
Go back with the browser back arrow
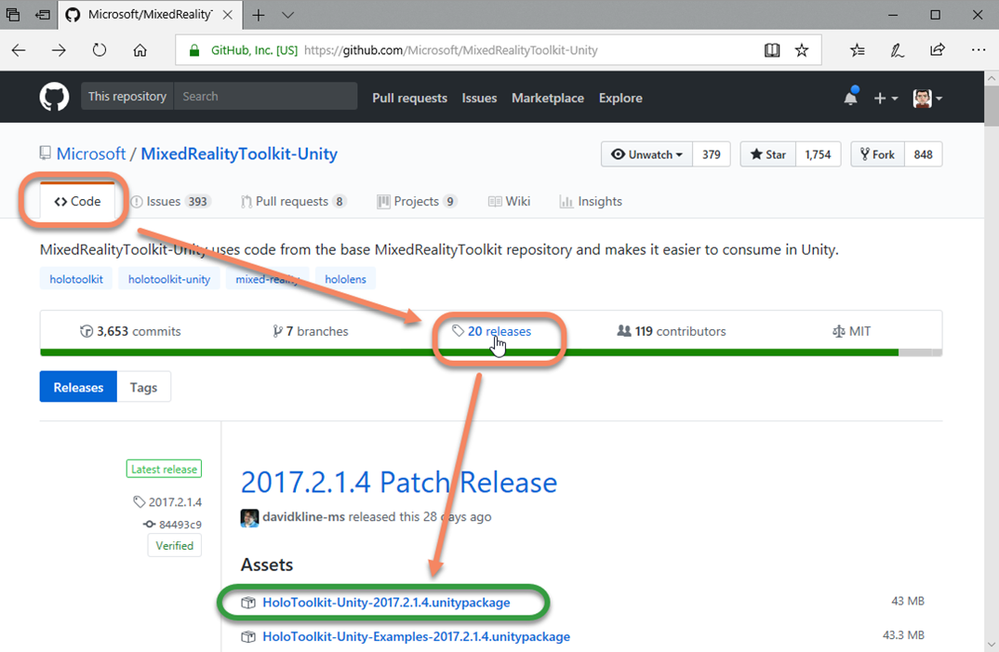coord(19,50)
